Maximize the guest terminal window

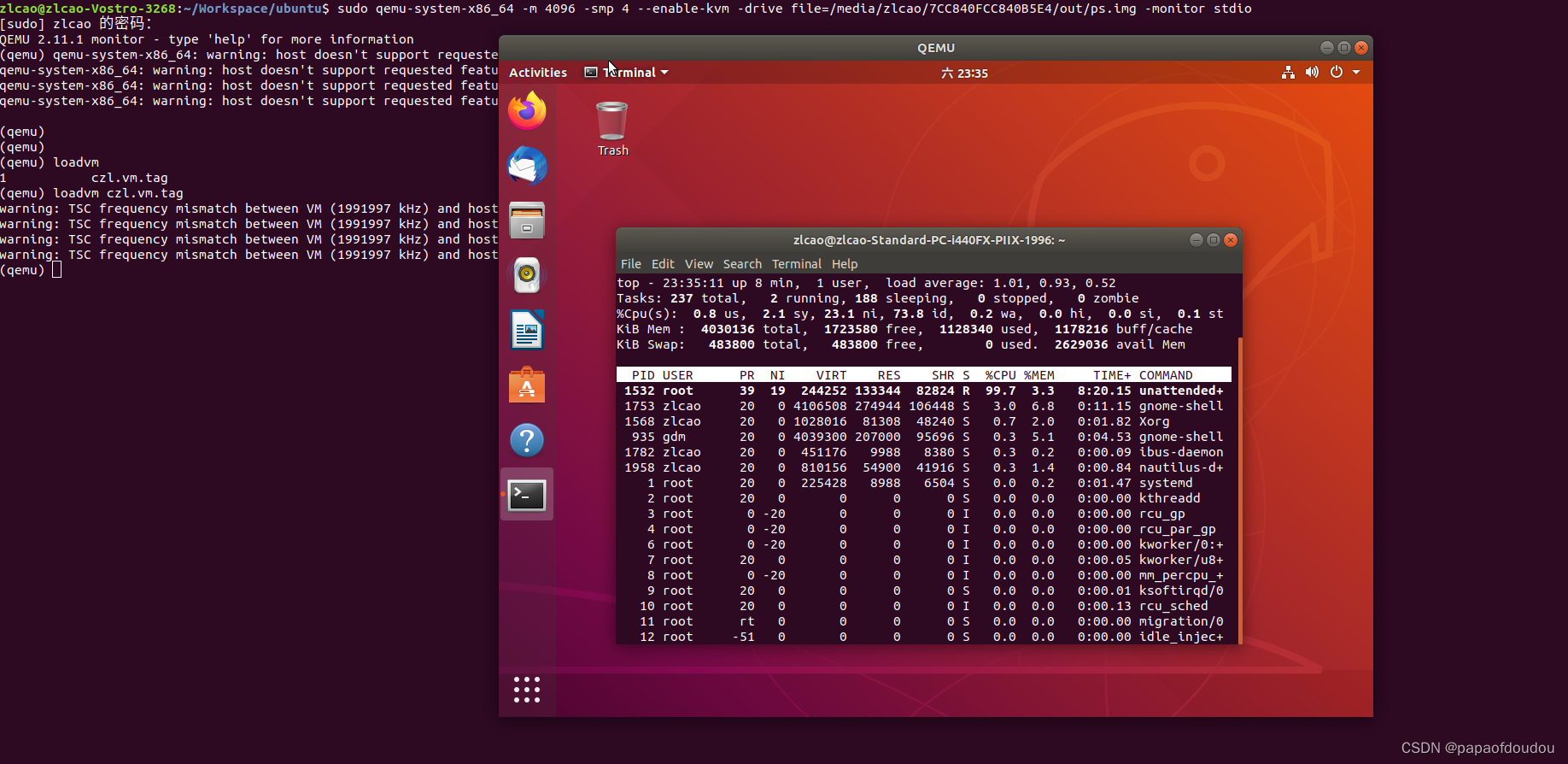1214,240
